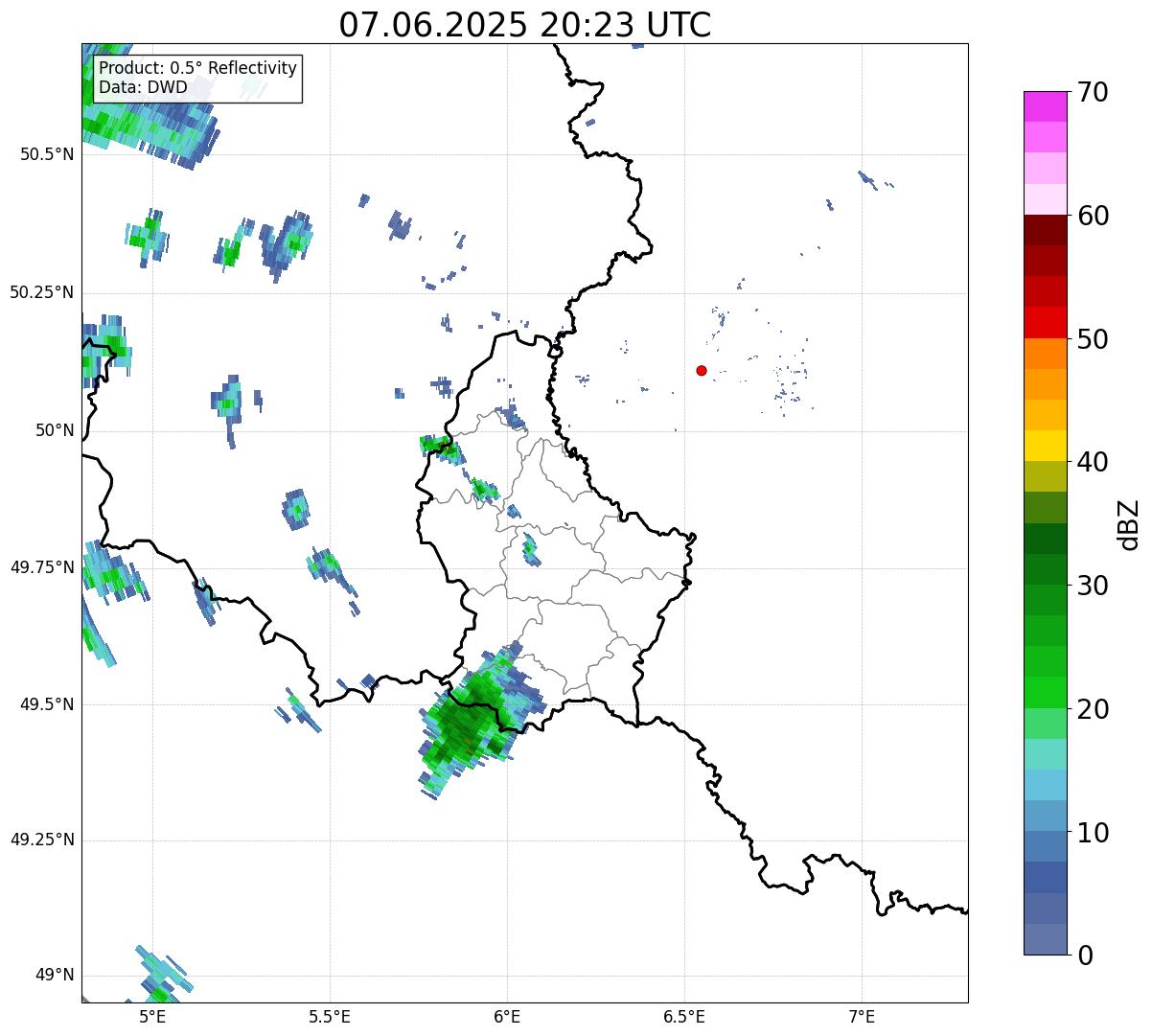Select the 50.25°N latitude label

42,292
